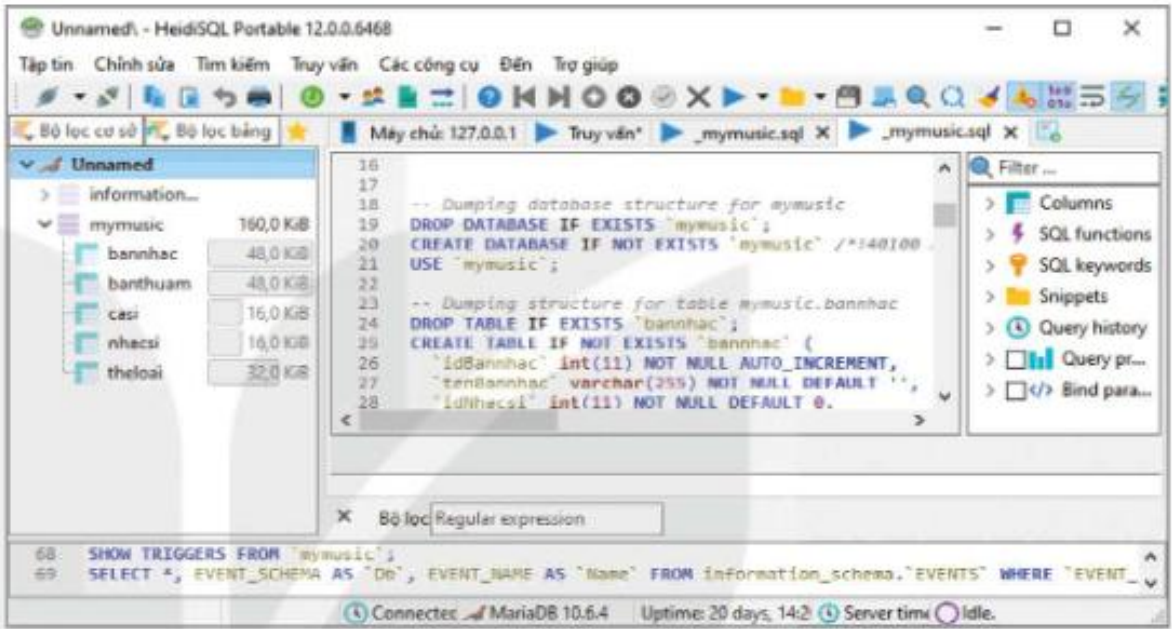Click the green Export database as SQL icon
1172x629 pixels.
tap(407, 97)
